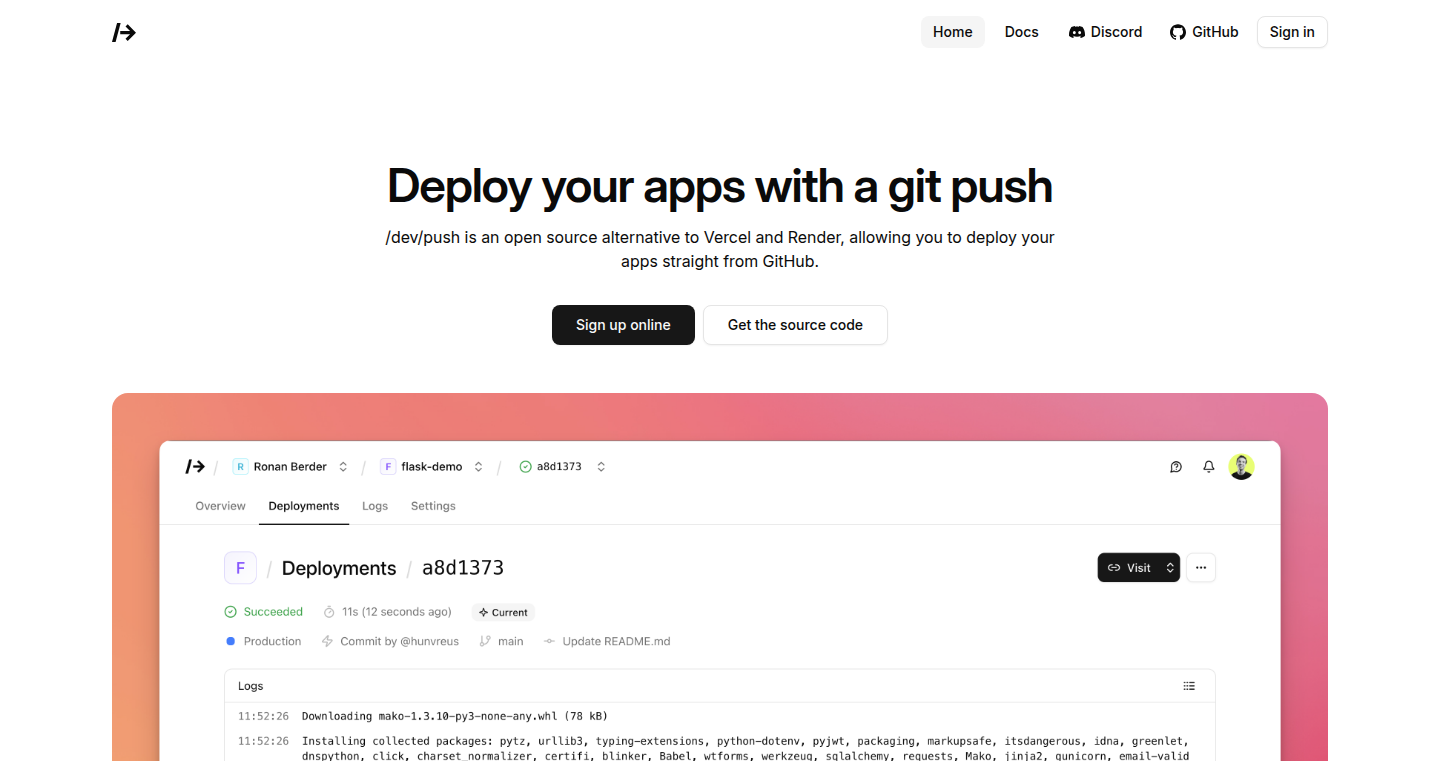Viewport: 1440px width, 761px height.
Task: Expand the Ronan Berder team switcher chevrons
Action: point(343,466)
